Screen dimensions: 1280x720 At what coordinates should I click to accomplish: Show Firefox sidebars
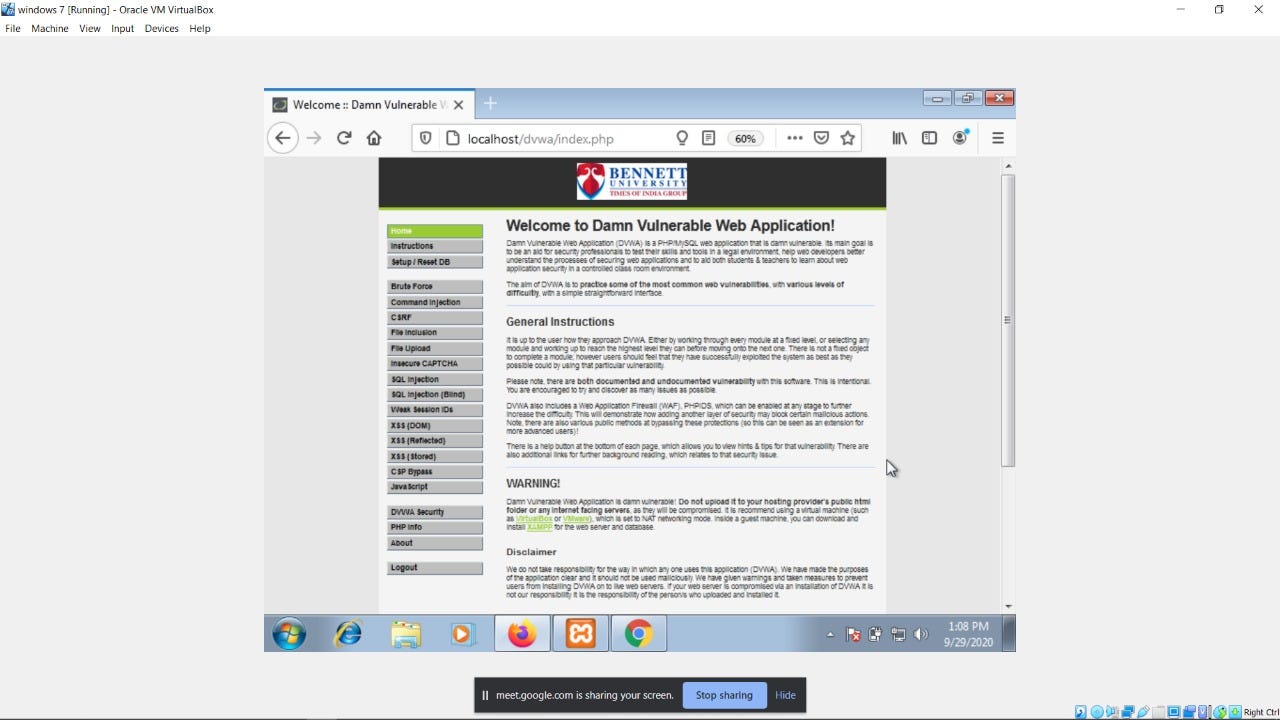929,138
